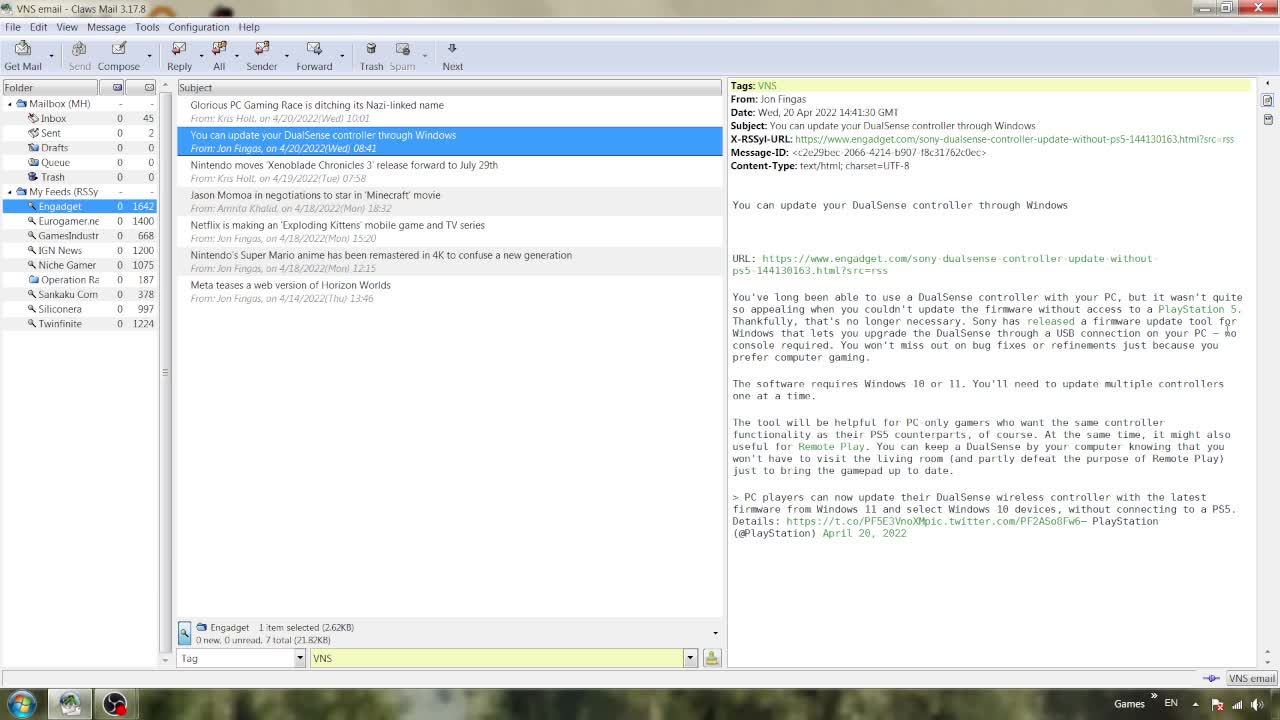The height and width of the screenshot is (720, 1280).
Task: Open Meta teases Horizon Worlds message
Action: 449,291
